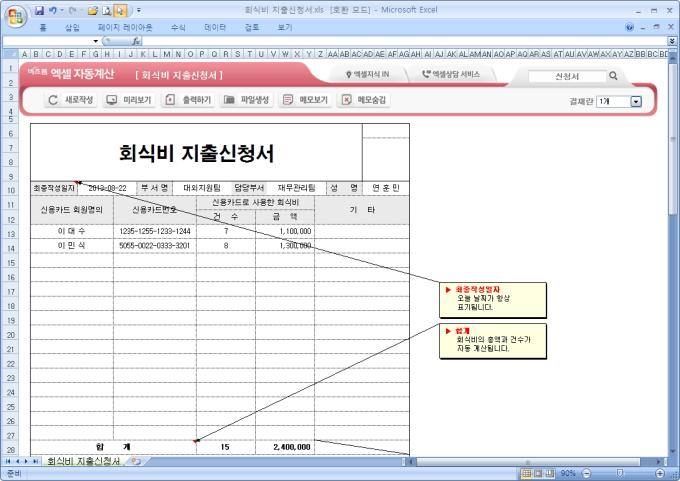
Task: Open the 보기 ribbon tab
Action: [x=285, y=27]
